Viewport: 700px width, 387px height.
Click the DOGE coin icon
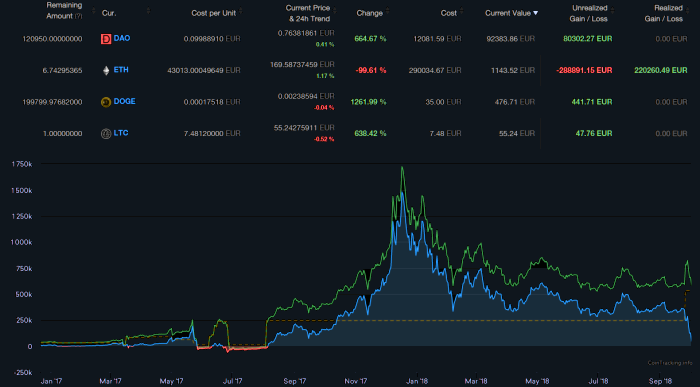pyautogui.click(x=106, y=102)
